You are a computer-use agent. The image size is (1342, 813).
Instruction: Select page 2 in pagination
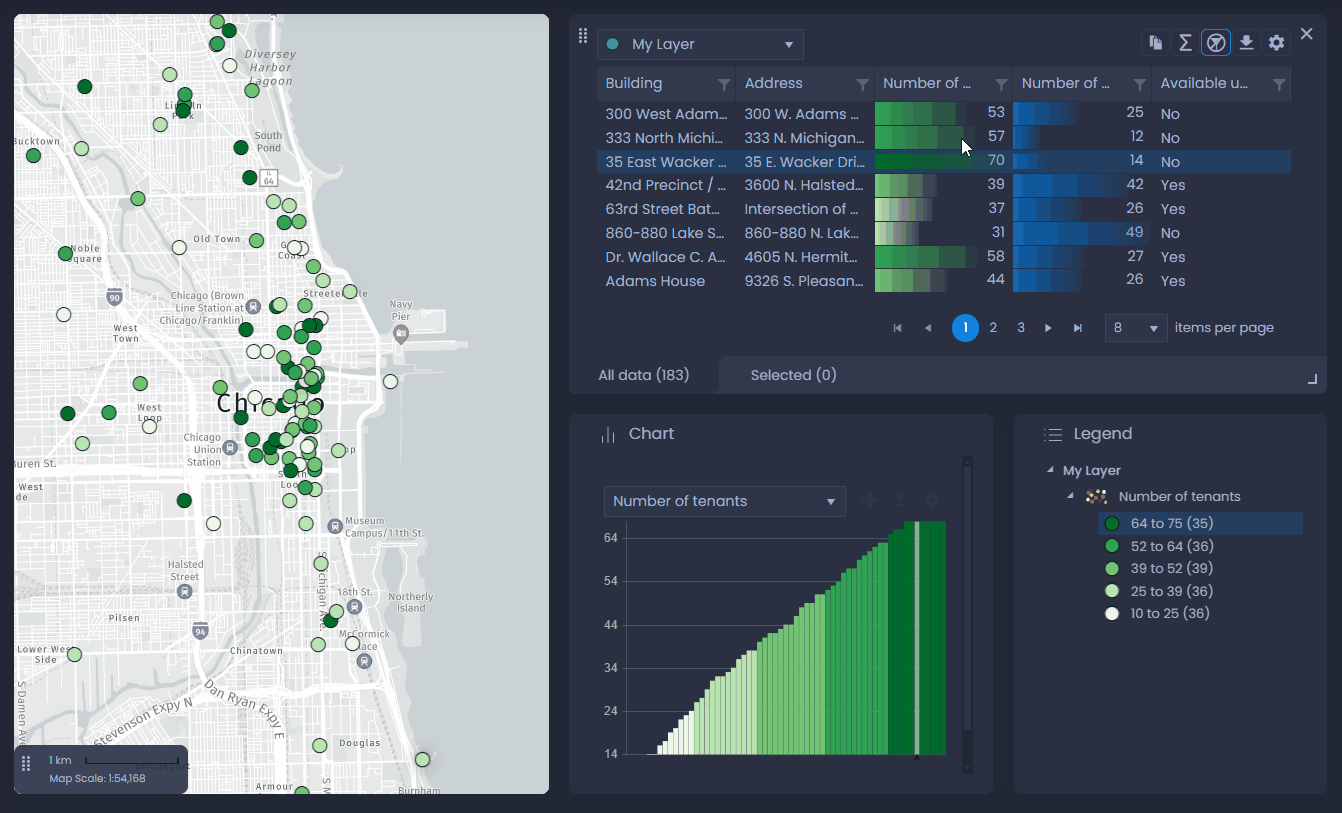point(993,328)
